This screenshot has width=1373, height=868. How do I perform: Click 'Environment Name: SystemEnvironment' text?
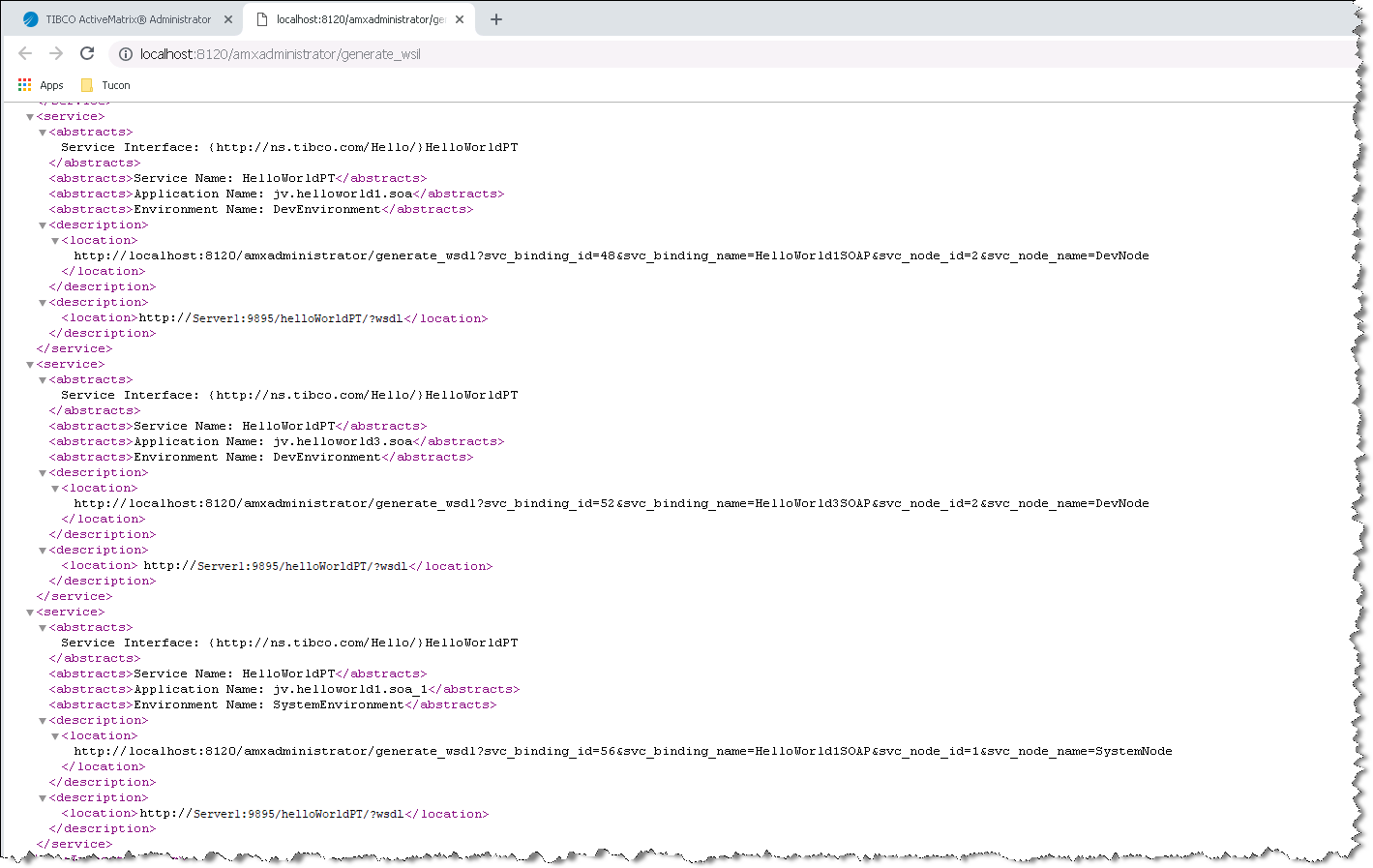269,704
